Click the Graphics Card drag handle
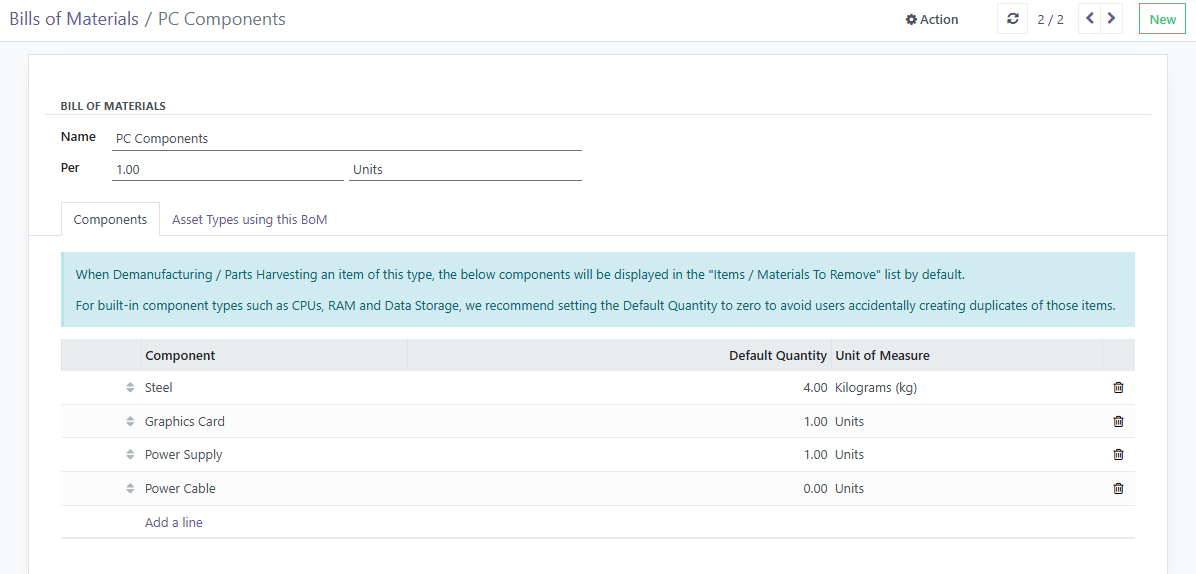The image size is (1196, 574). (130, 422)
